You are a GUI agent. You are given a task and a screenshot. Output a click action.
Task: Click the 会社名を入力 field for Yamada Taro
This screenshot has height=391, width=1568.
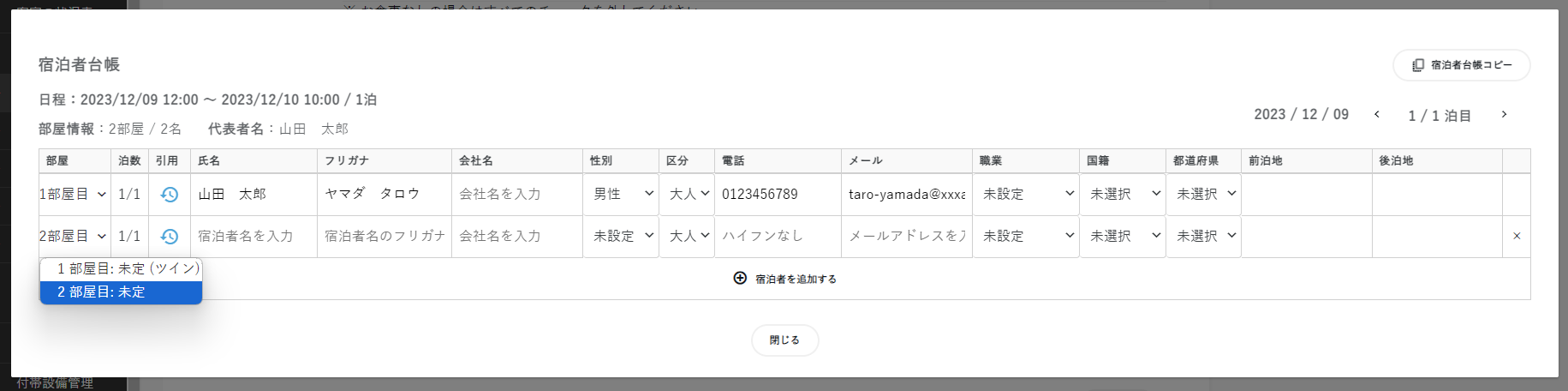pyautogui.click(x=516, y=195)
